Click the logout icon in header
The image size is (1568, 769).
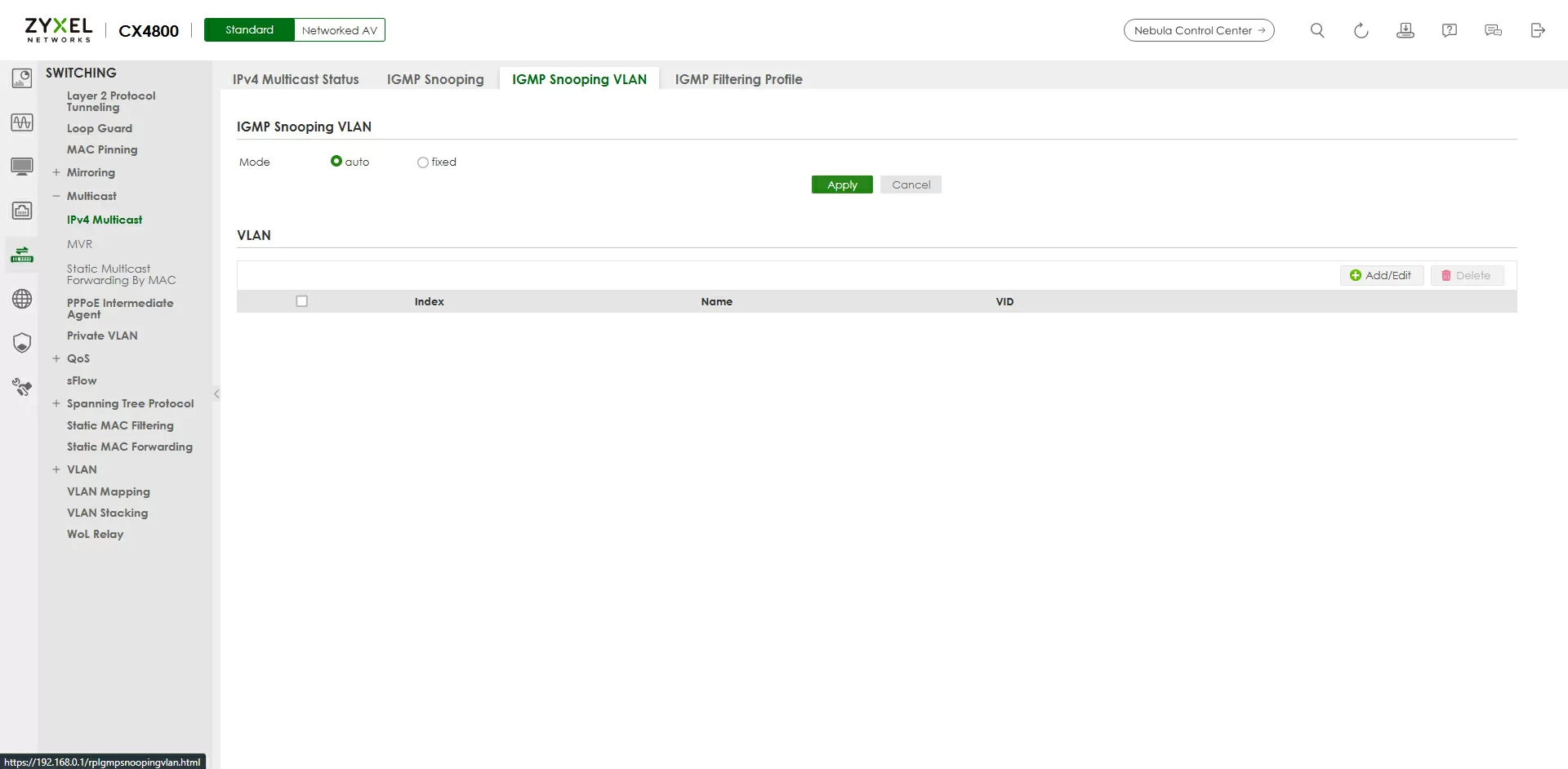click(1537, 30)
